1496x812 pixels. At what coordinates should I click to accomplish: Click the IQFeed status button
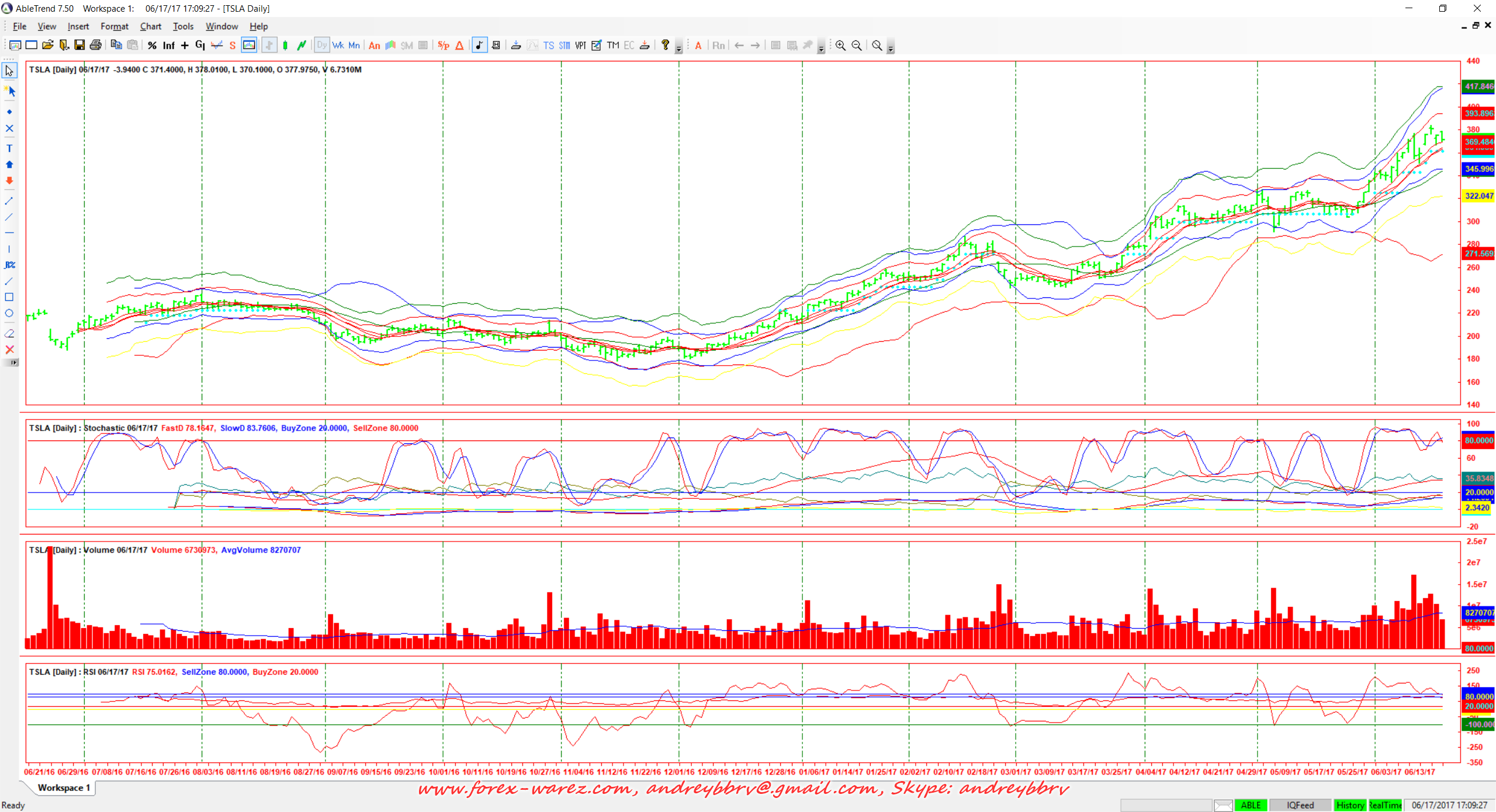coord(1300,805)
